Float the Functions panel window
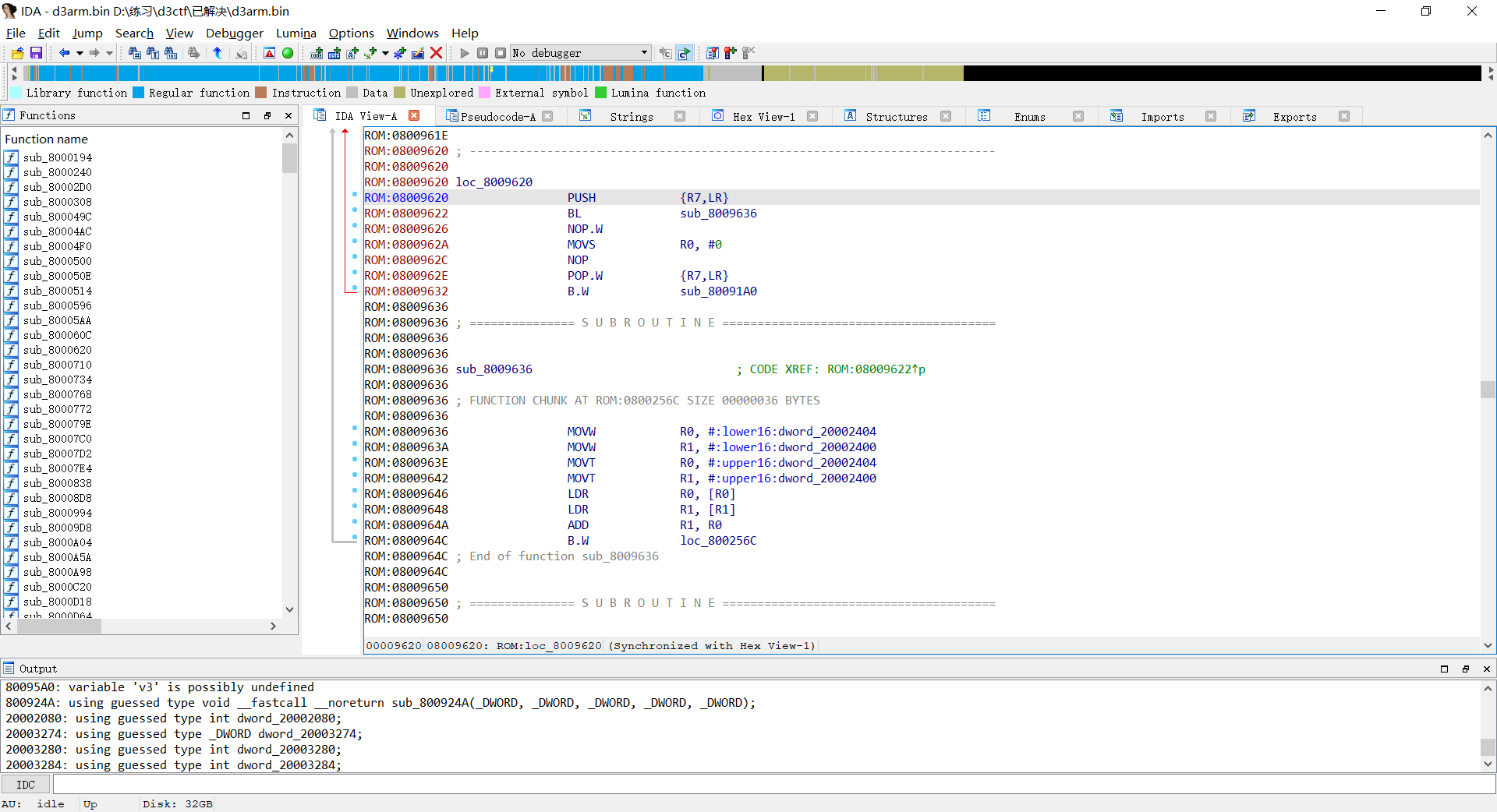Image resolution: width=1497 pixels, height=812 pixels. click(x=267, y=115)
